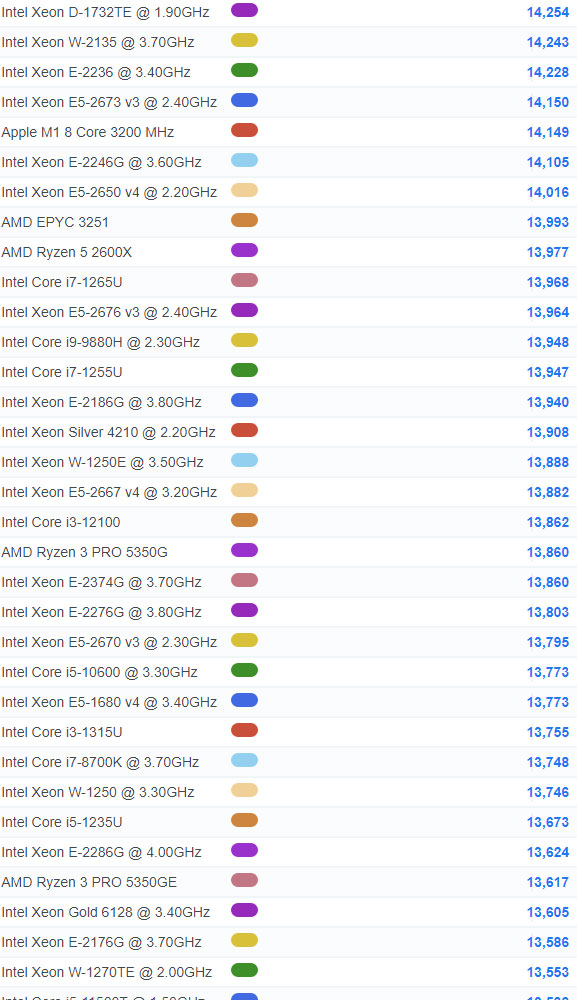The width and height of the screenshot is (577, 1000).
Task: Open the Apple M1 8 Core 3200 MHz link
Action: [87, 132]
